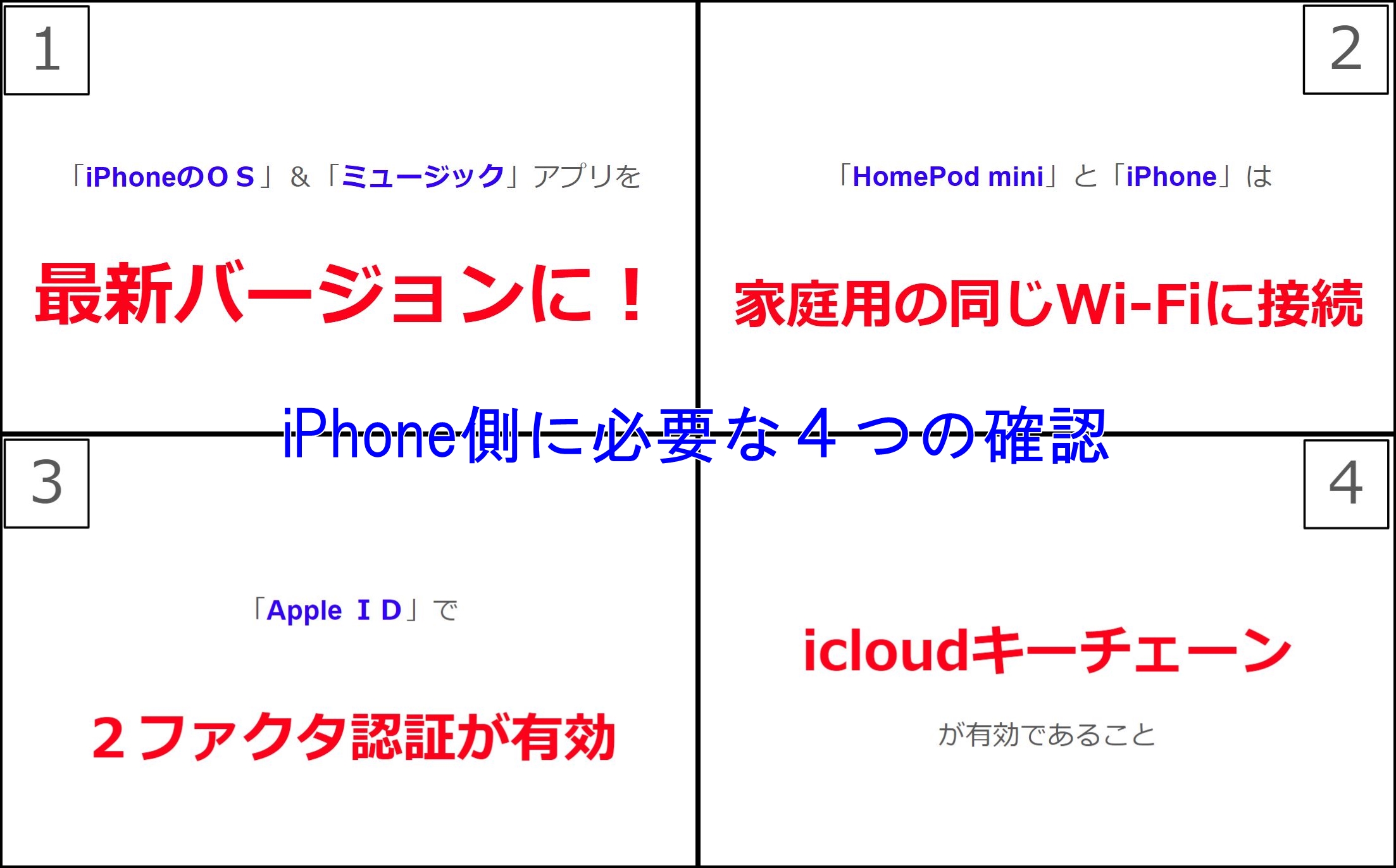Click the icloudキーチェーン enable button
The image size is (1396, 868).
1048,651
